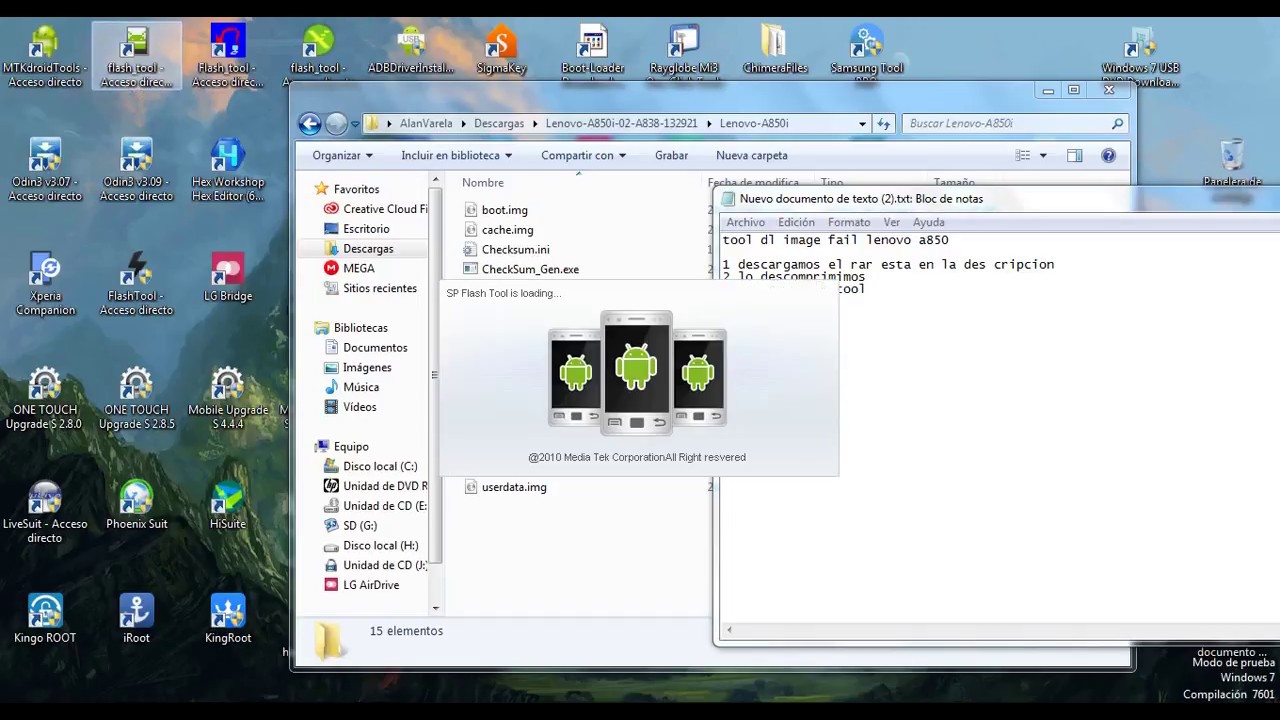Screen dimensions: 1280x720
Task: Open HiSuite desktop icon
Action: (228, 506)
